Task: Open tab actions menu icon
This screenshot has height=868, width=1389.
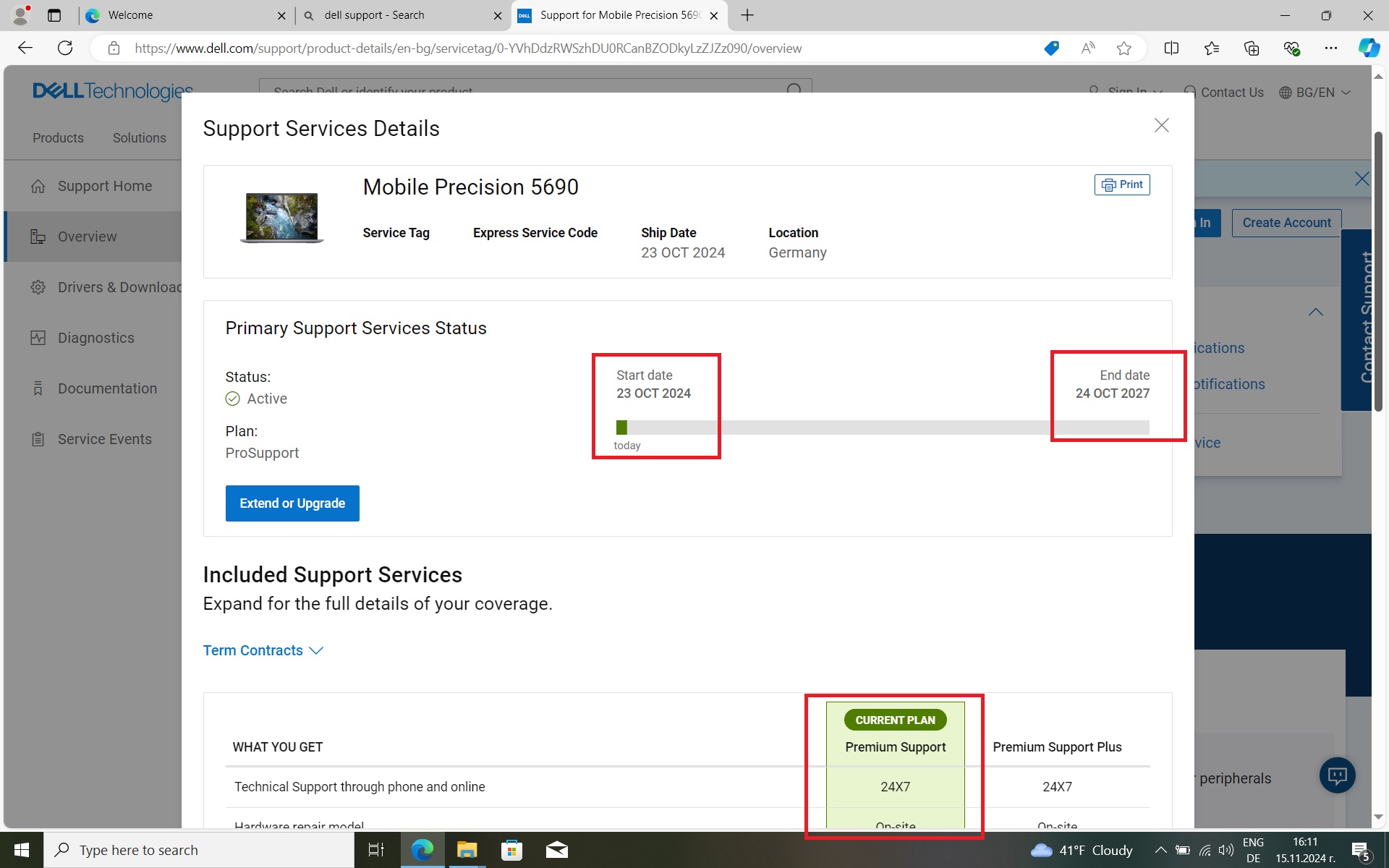Action: (54, 15)
